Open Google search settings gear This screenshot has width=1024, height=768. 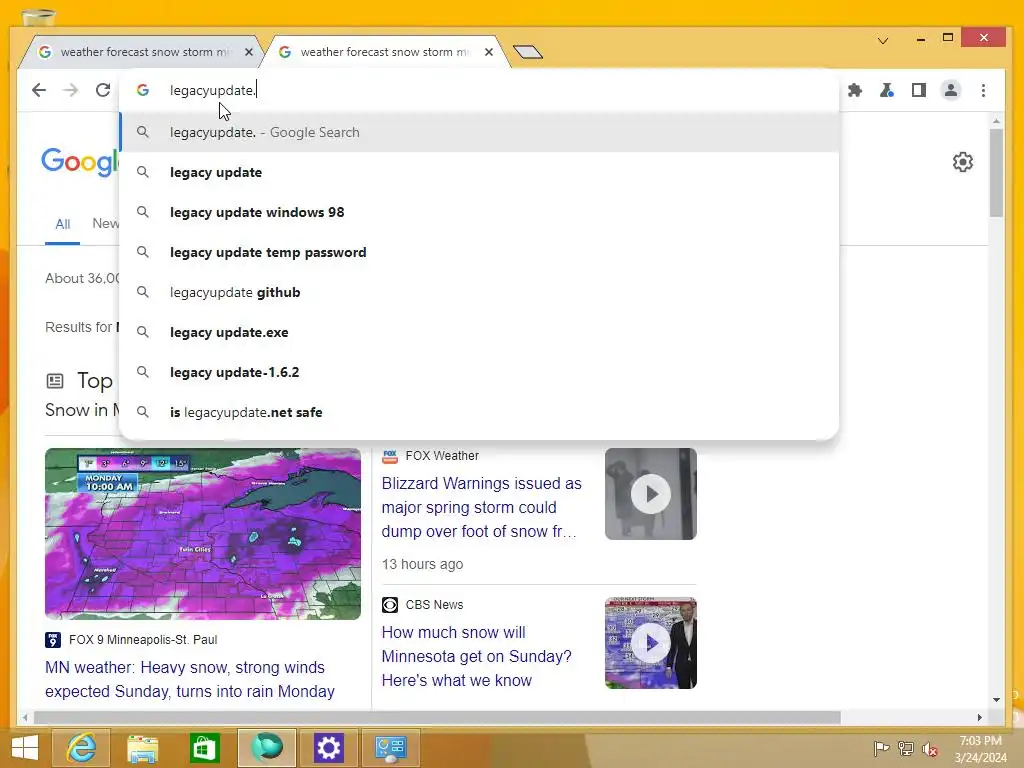click(x=963, y=161)
